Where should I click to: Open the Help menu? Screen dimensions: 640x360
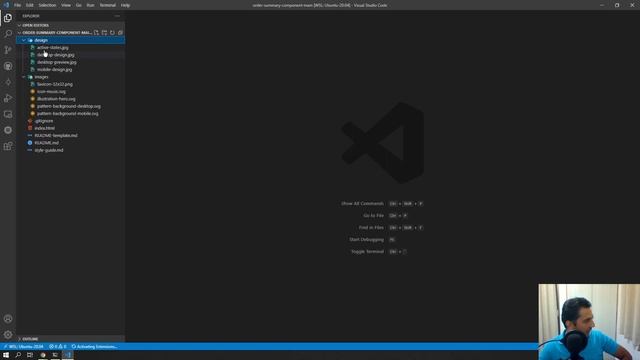[x=125, y=5]
